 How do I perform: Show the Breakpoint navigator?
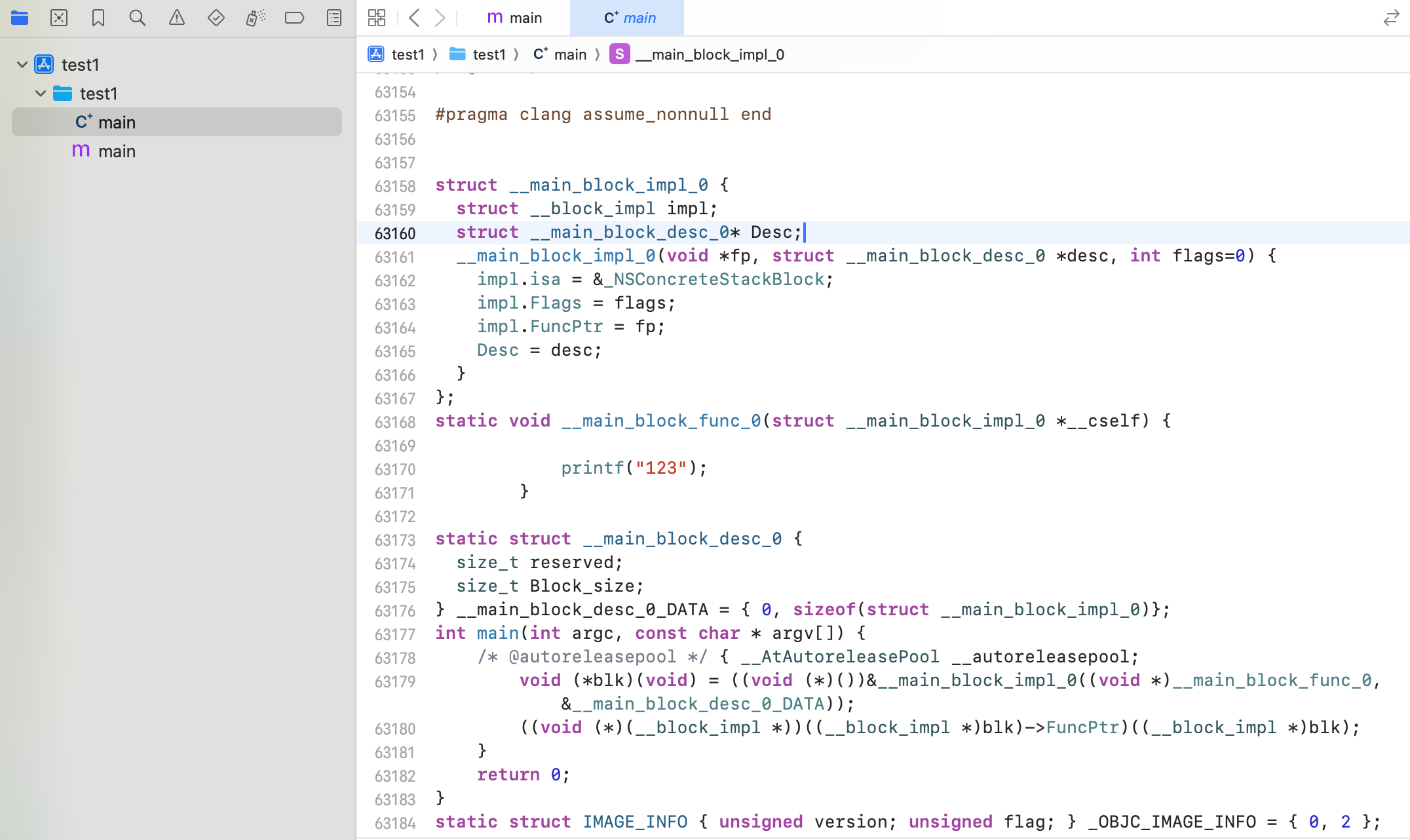coord(295,18)
